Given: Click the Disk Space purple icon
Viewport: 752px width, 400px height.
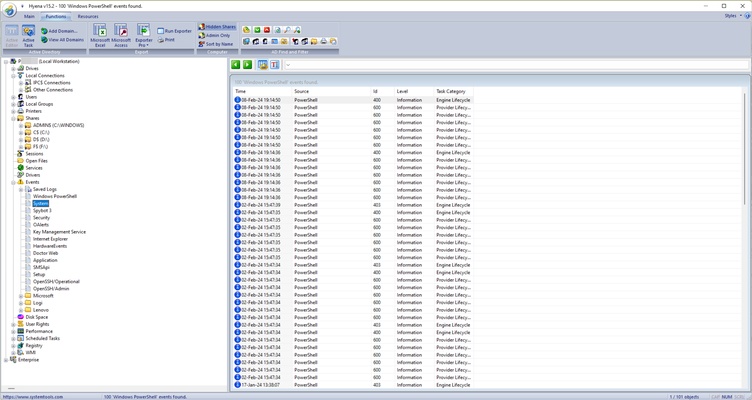Looking at the screenshot, I should coord(21,317).
